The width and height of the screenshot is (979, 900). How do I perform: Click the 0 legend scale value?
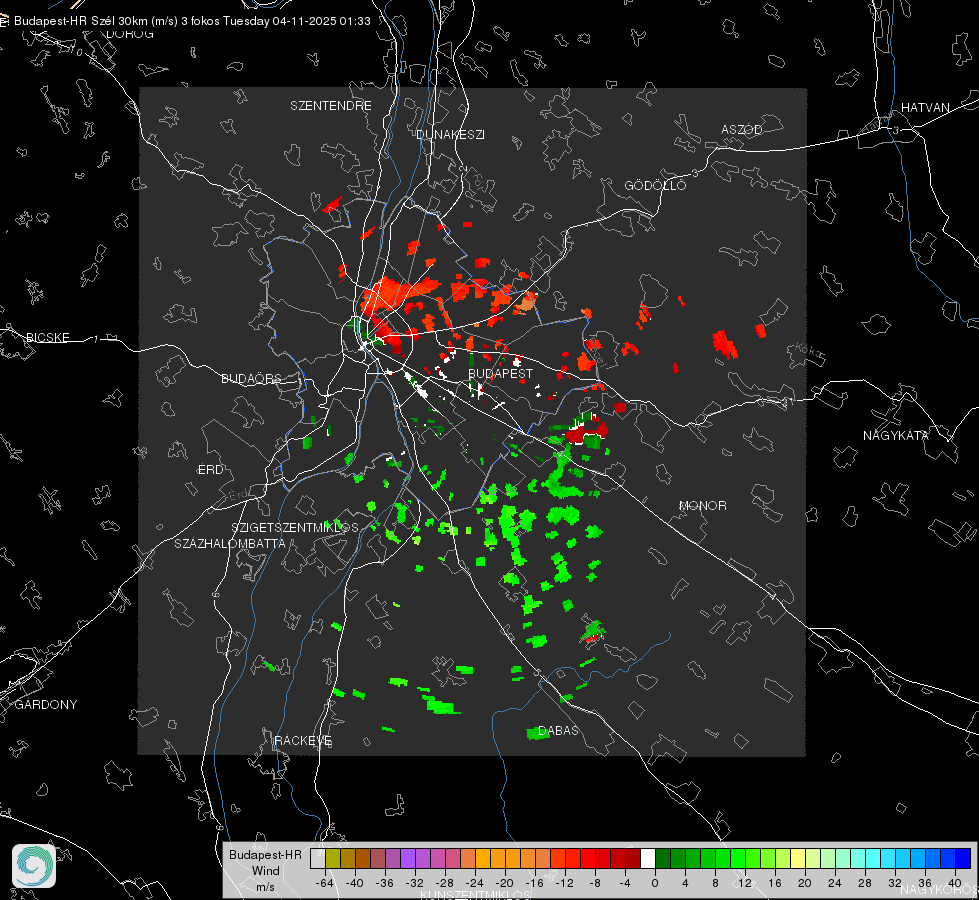pyautogui.click(x=654, y=883)
